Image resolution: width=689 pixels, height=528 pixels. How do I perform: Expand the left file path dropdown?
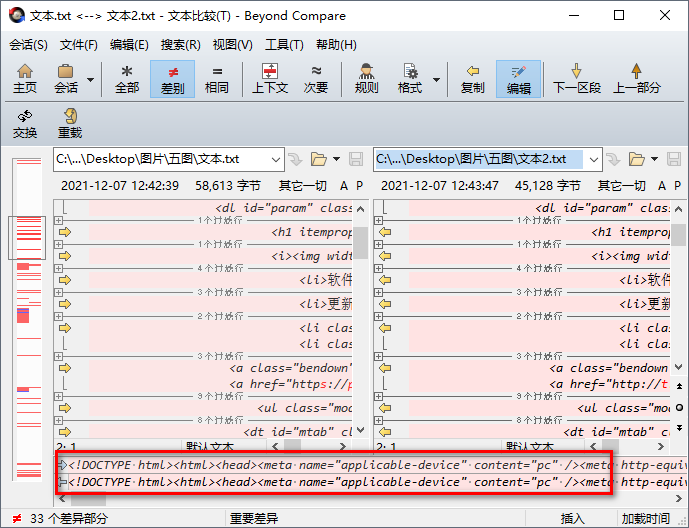tap(276, 159)
